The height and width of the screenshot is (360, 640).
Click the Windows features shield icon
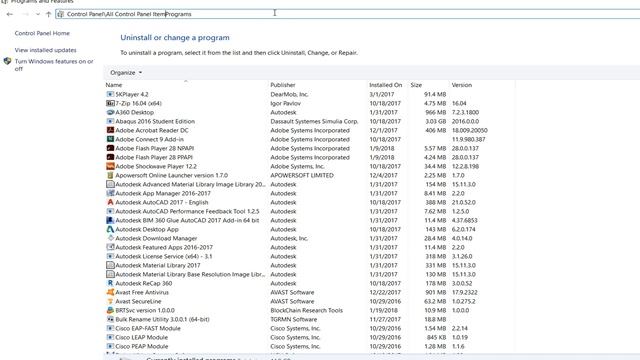click(x=7, y=61)
